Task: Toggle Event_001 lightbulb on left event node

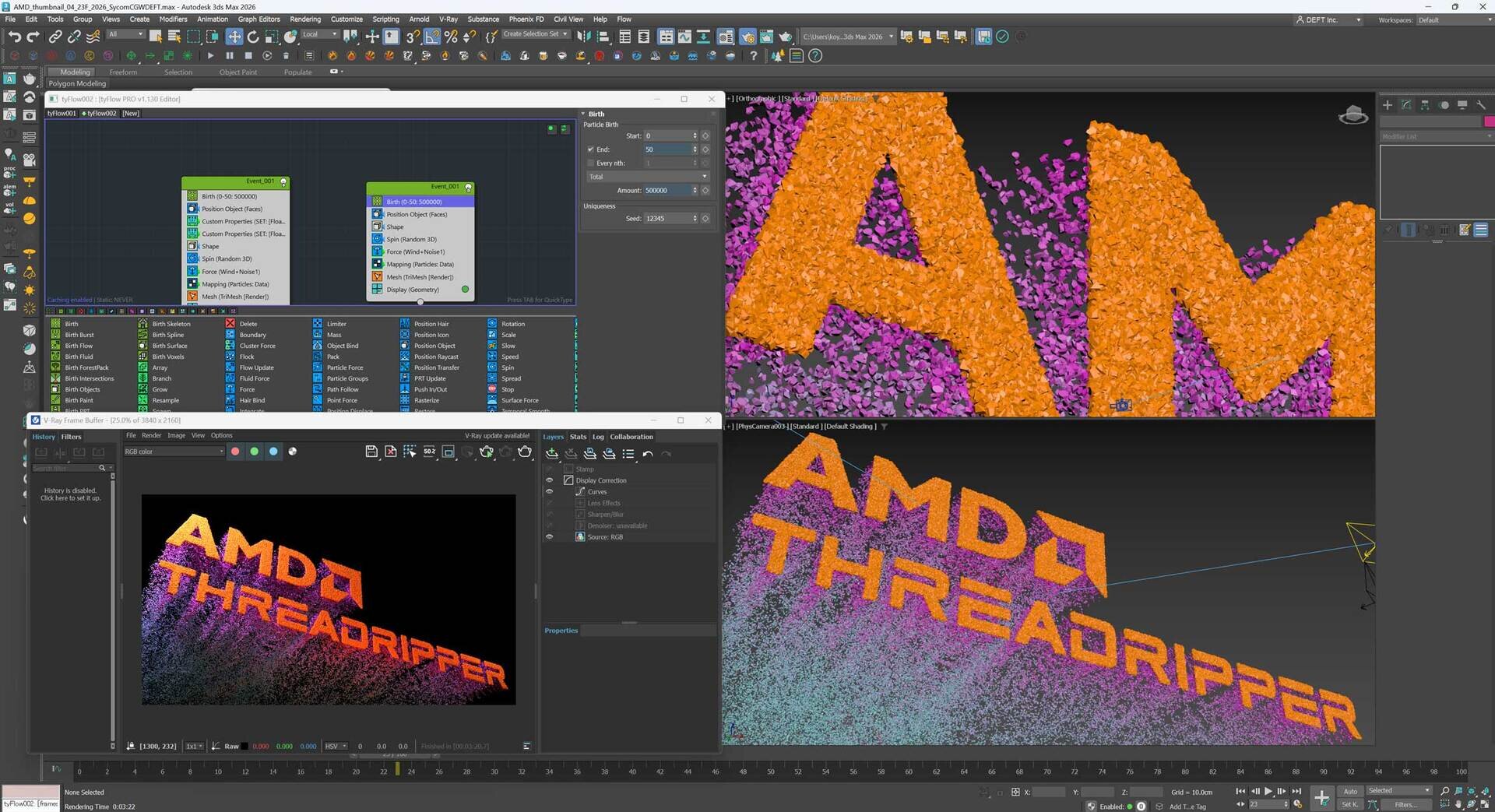Action: pos(283,182)
